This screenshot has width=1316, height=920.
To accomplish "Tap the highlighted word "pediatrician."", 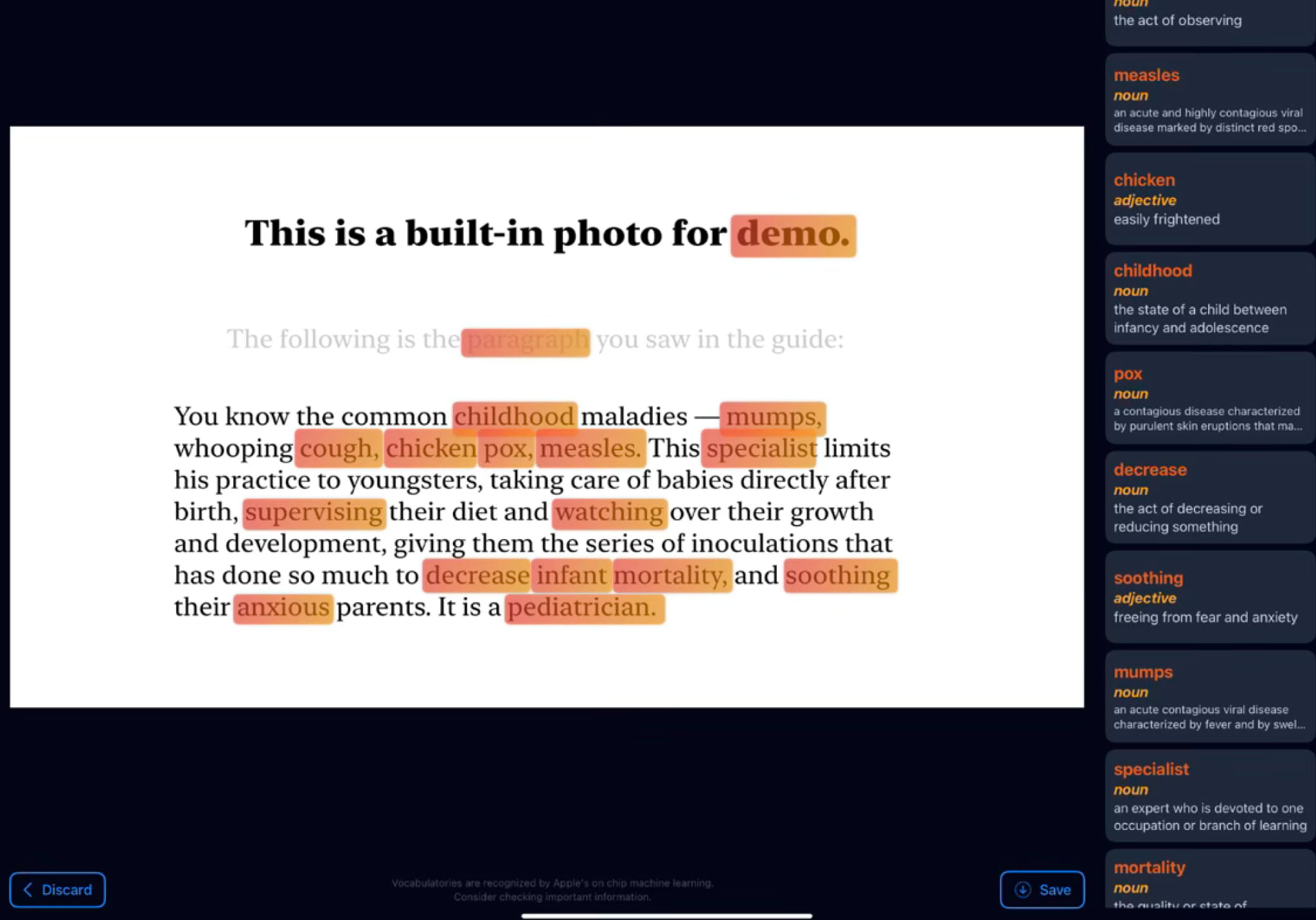I will [584, 608].
